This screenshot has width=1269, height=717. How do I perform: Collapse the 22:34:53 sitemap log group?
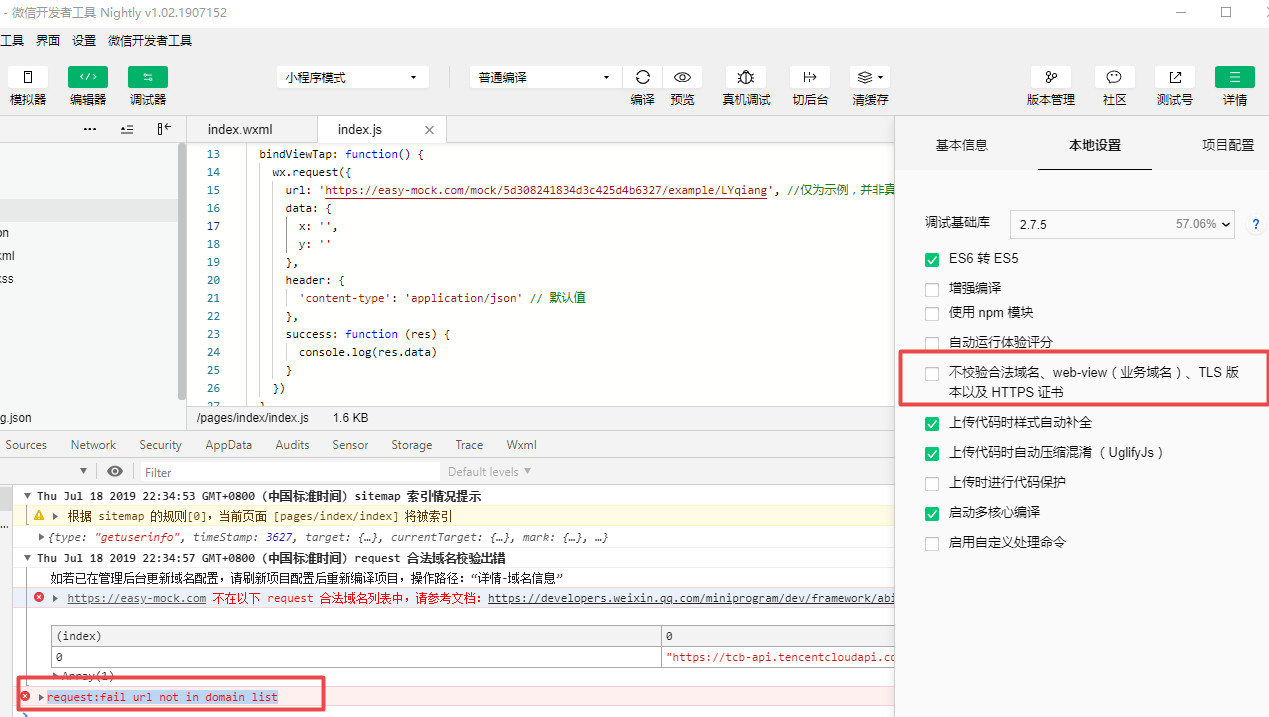[28, 496]
